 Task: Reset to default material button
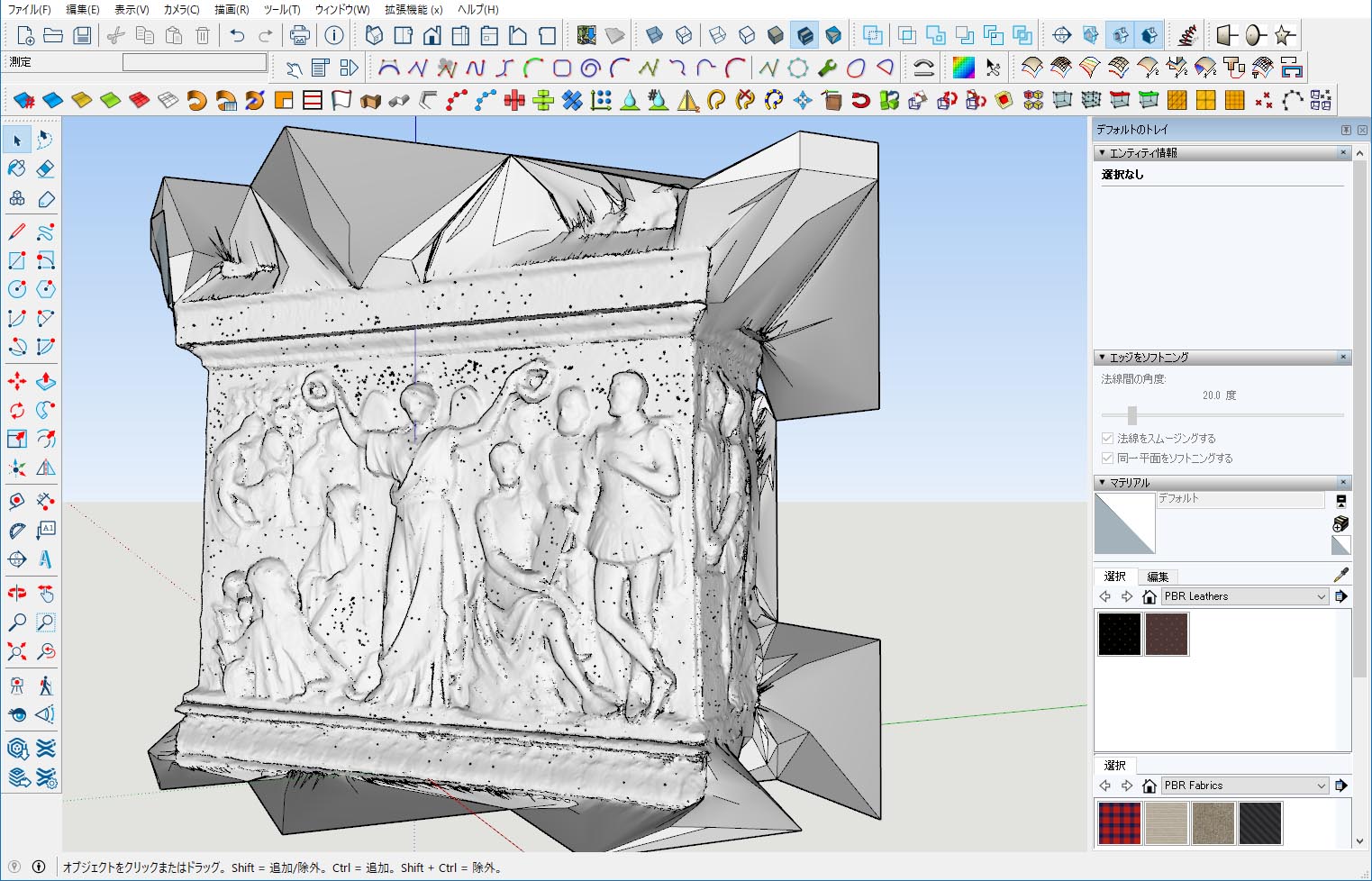pyautogui.click(x=1340, y=545)
